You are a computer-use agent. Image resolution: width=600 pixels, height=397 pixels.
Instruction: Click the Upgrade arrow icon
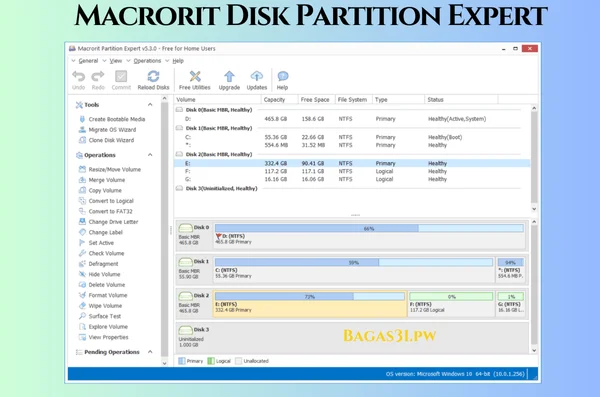(x=229, y=77)
